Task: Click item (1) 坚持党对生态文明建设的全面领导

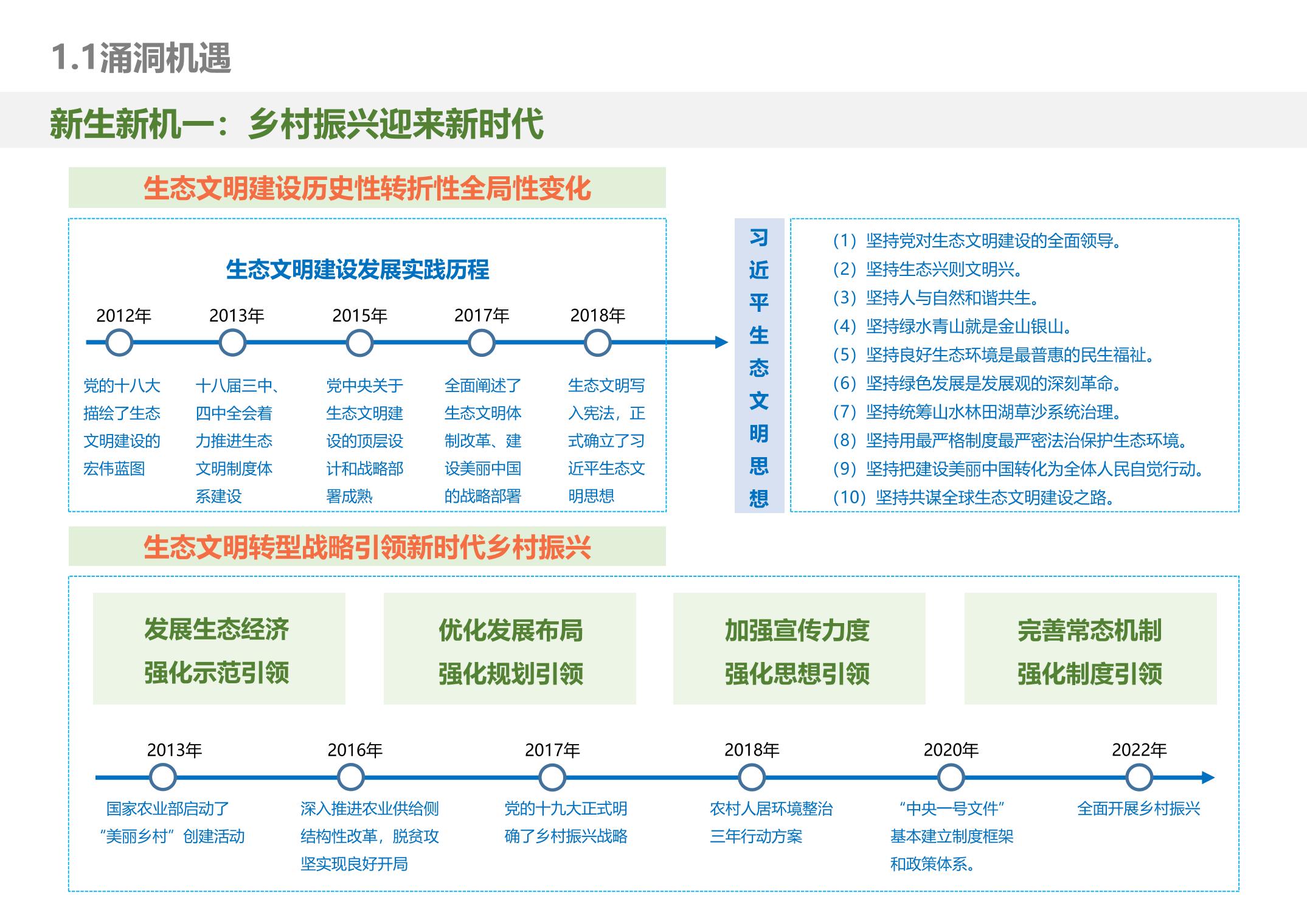Action: pos(977,241)
